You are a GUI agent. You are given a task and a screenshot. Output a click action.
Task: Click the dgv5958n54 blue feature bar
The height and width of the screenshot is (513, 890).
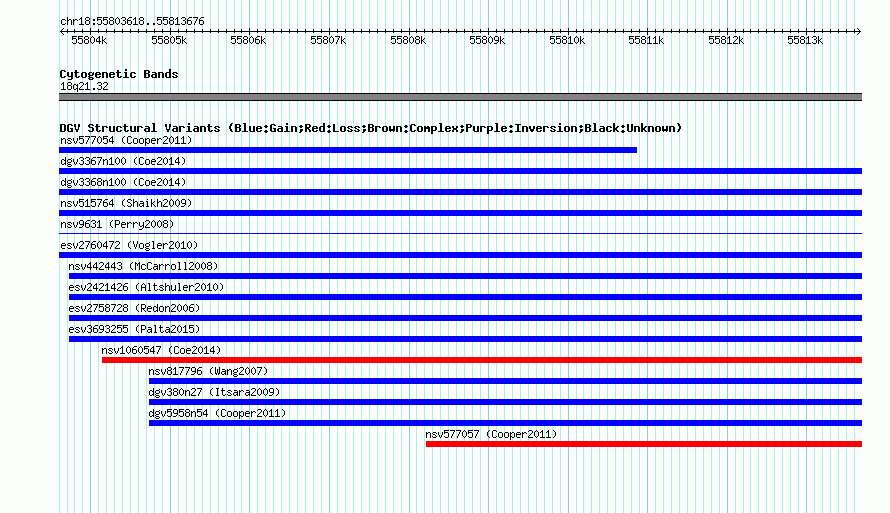click(505, 423)
